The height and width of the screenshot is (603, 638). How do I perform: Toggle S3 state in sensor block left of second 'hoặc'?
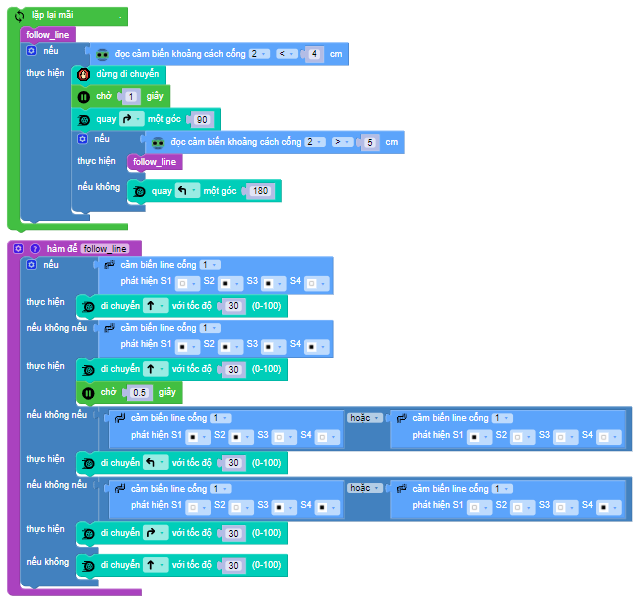click(284, 507)
